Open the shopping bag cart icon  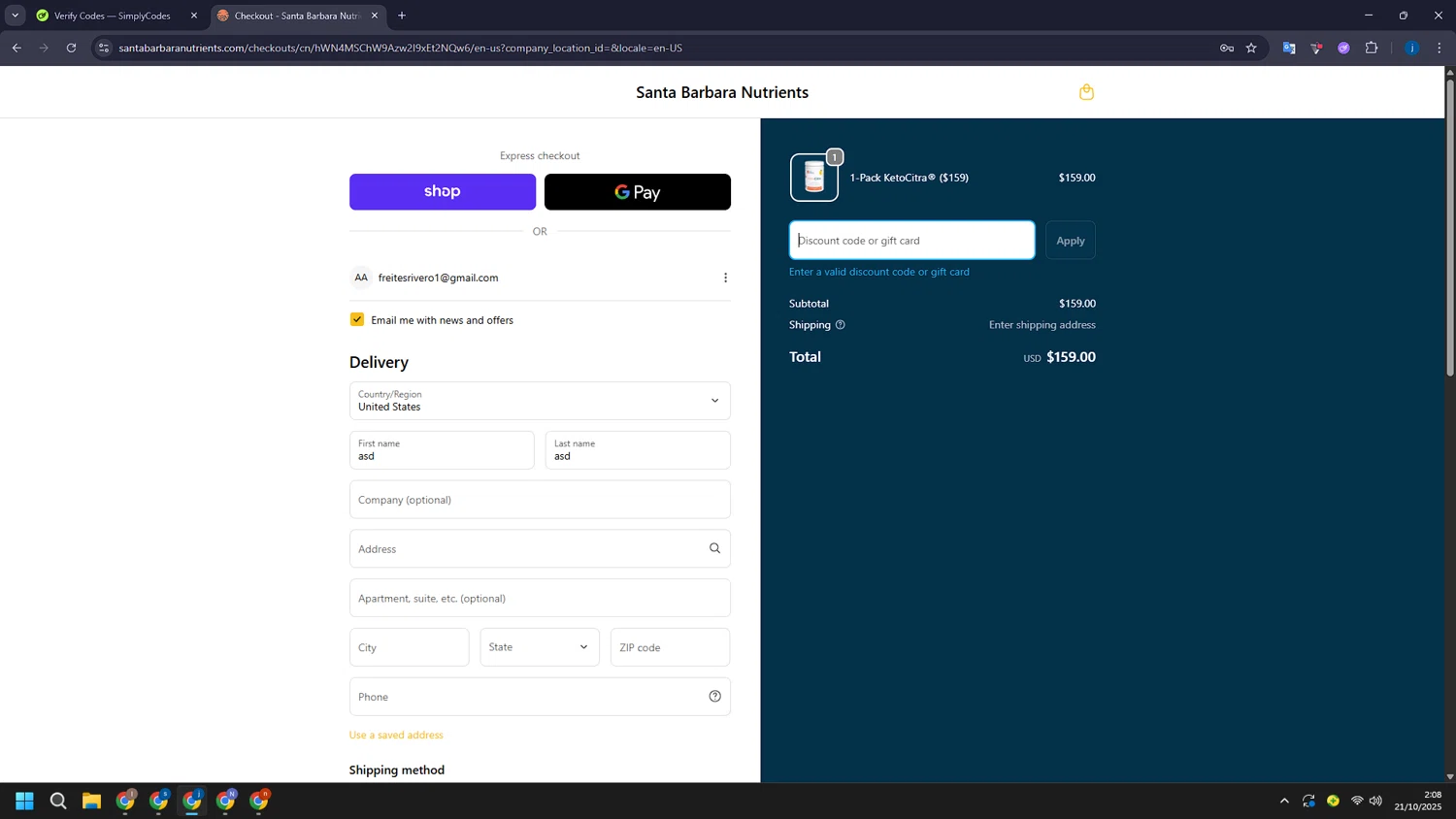point(1086,92)
